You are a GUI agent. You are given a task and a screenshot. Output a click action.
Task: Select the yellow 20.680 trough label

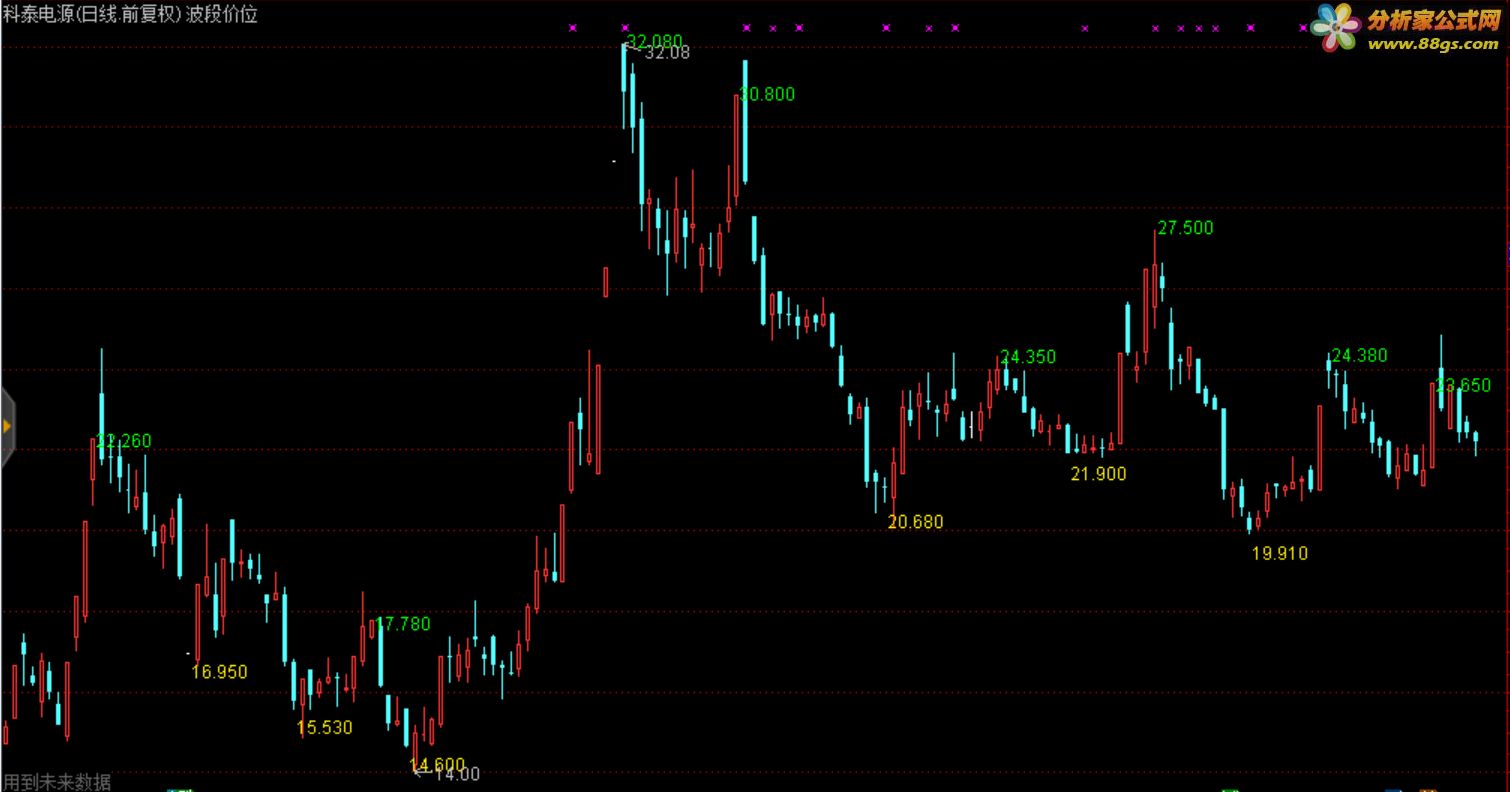[x=915, y=522]
